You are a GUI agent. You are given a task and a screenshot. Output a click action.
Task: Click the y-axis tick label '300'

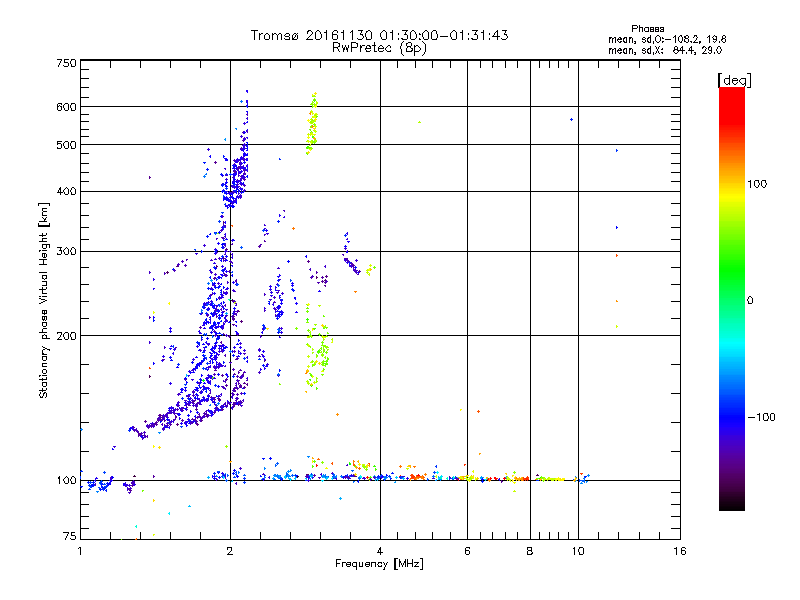66,251
